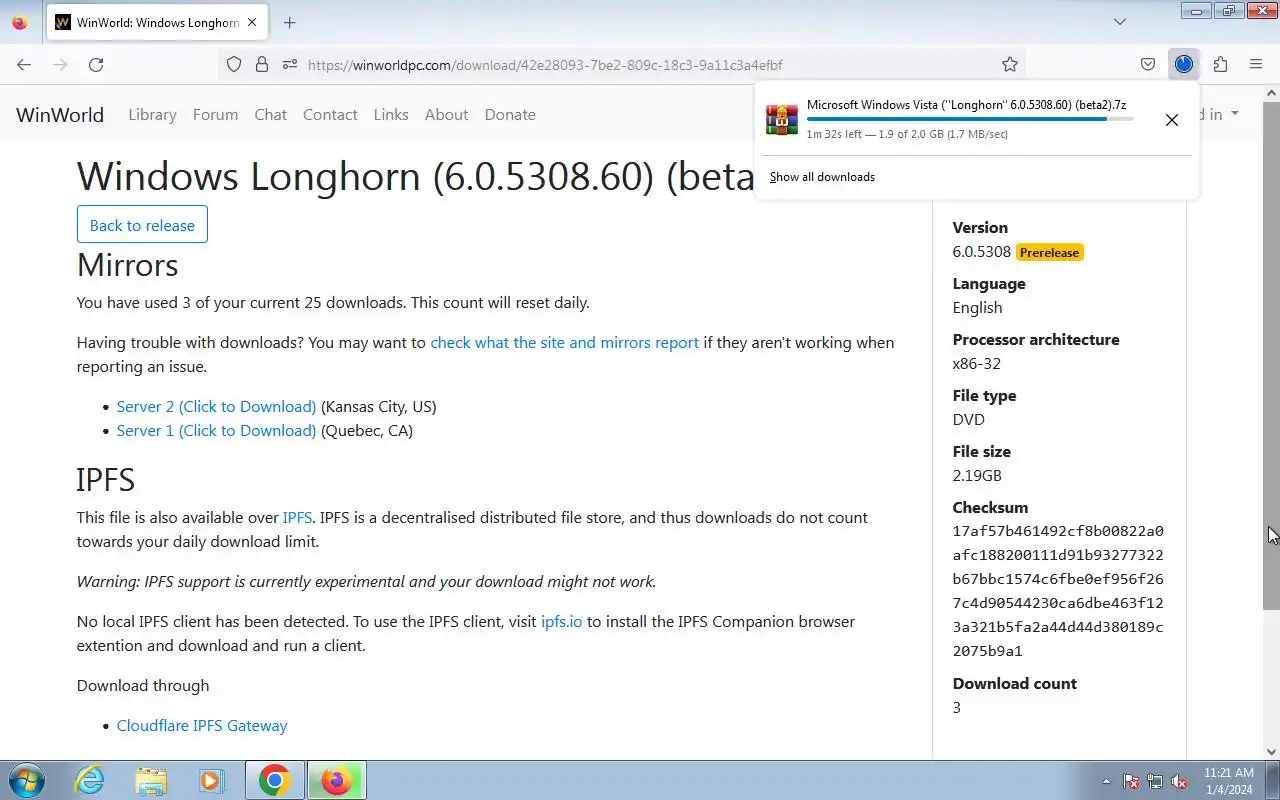This screenshot has width=1280, height=800.
Task: Click the download progress bar
Action: point(970,120)
